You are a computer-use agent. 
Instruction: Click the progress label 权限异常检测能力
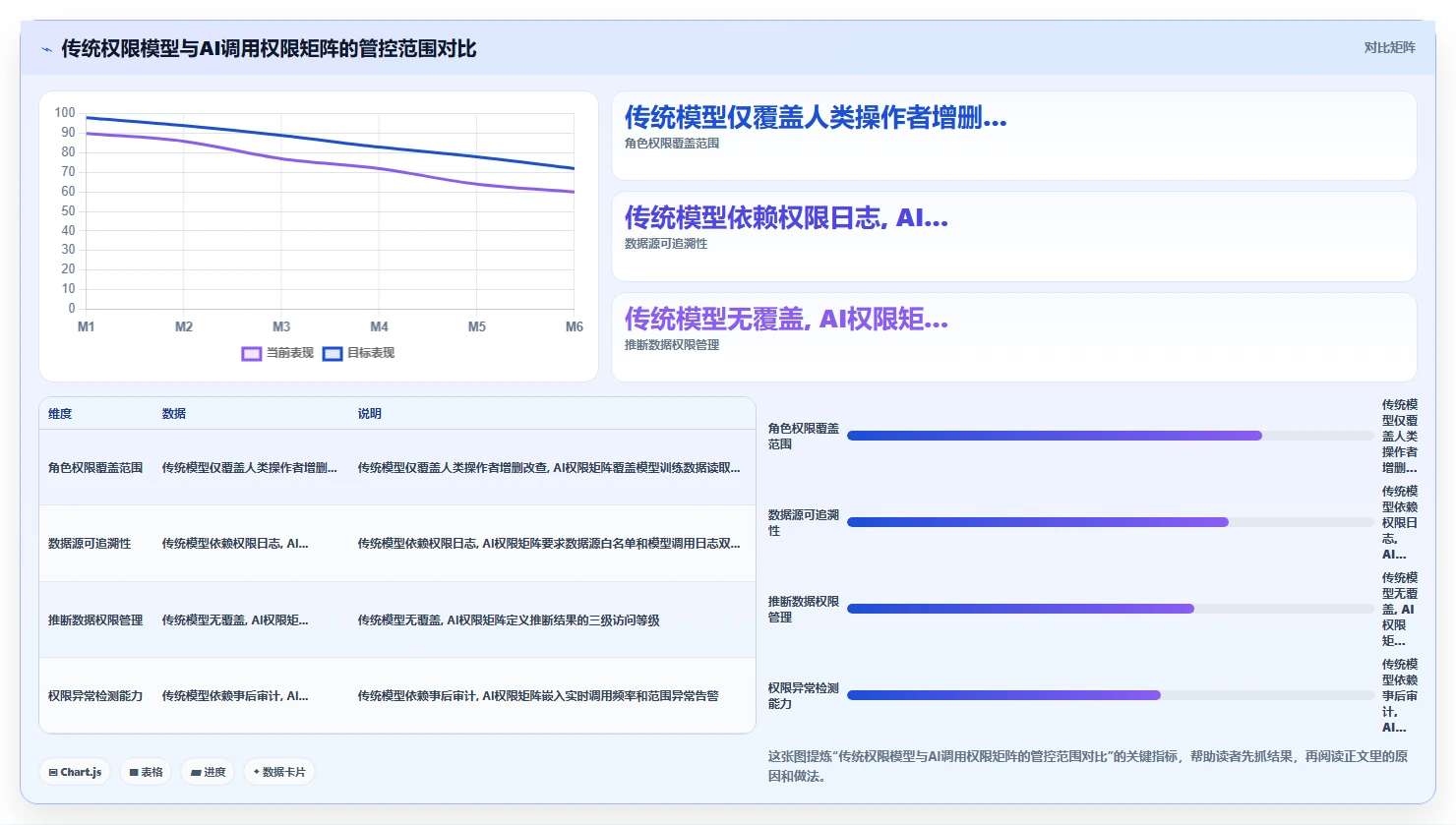pos(804,695)
